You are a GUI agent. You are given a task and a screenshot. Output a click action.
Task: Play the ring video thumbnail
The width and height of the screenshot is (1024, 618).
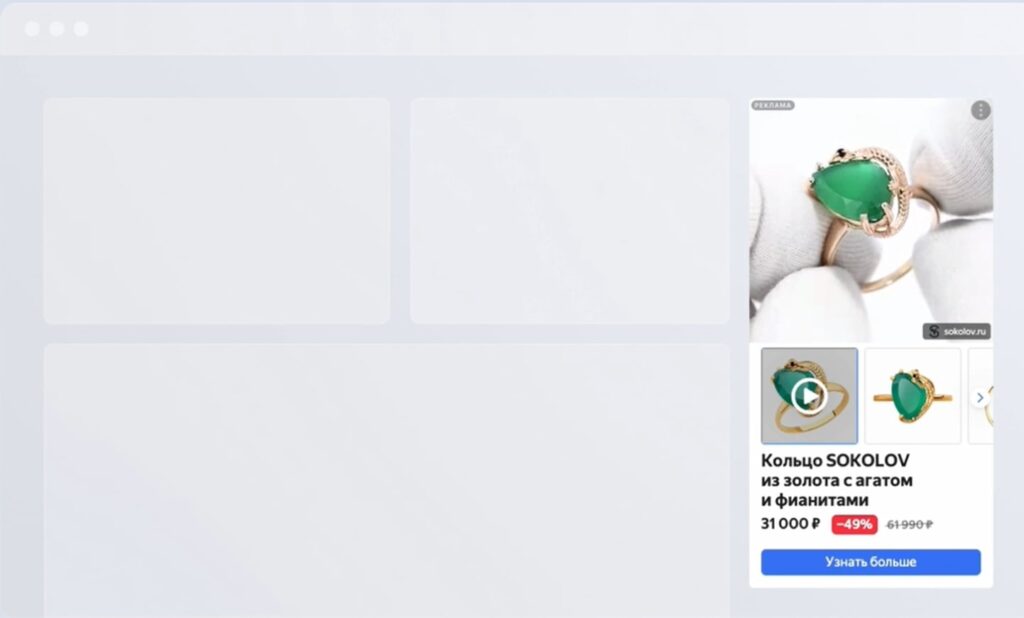coord(809,396)
